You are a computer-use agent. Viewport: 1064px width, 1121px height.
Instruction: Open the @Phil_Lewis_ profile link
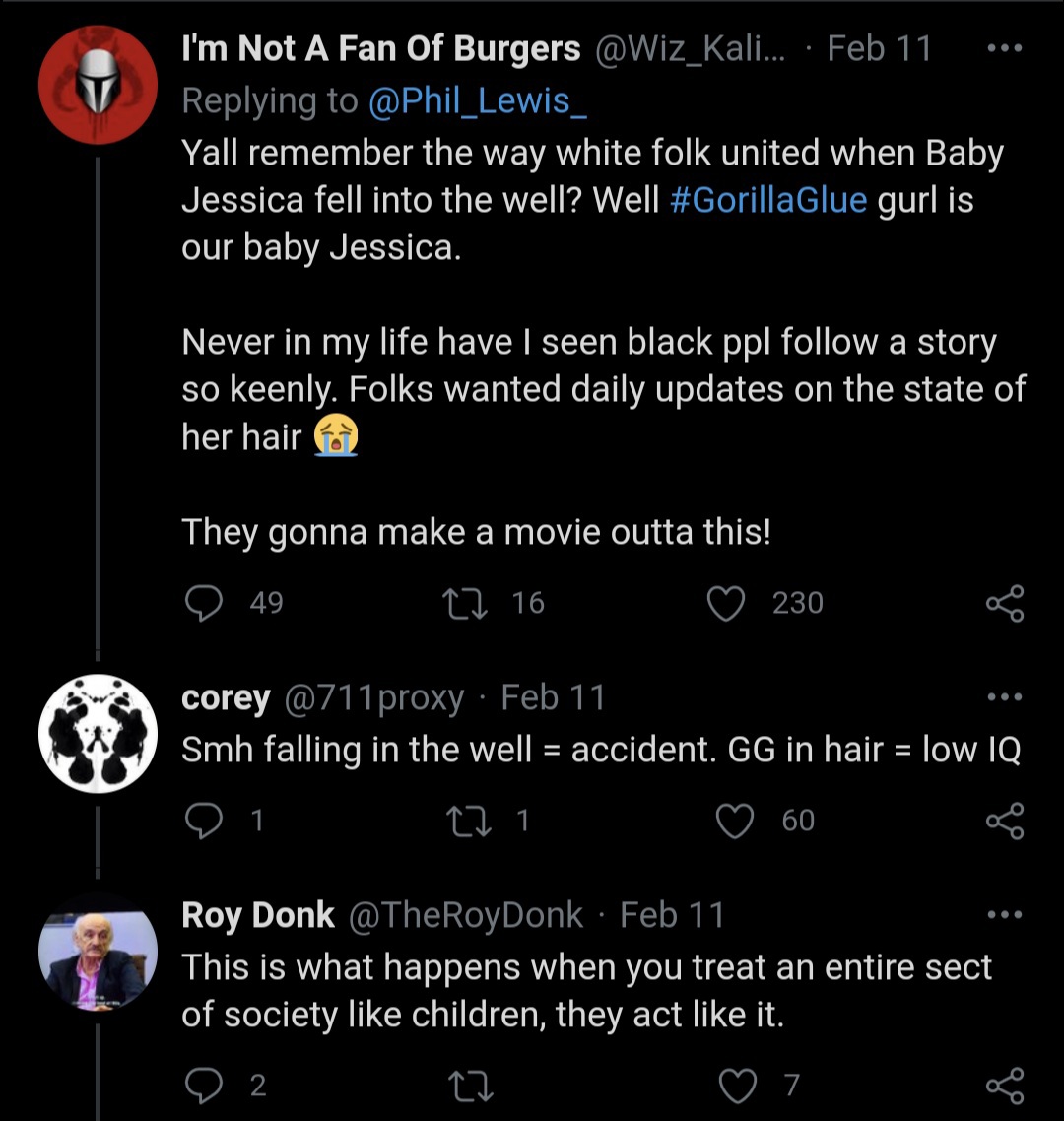pyautogui.click(x=477, y=100)
